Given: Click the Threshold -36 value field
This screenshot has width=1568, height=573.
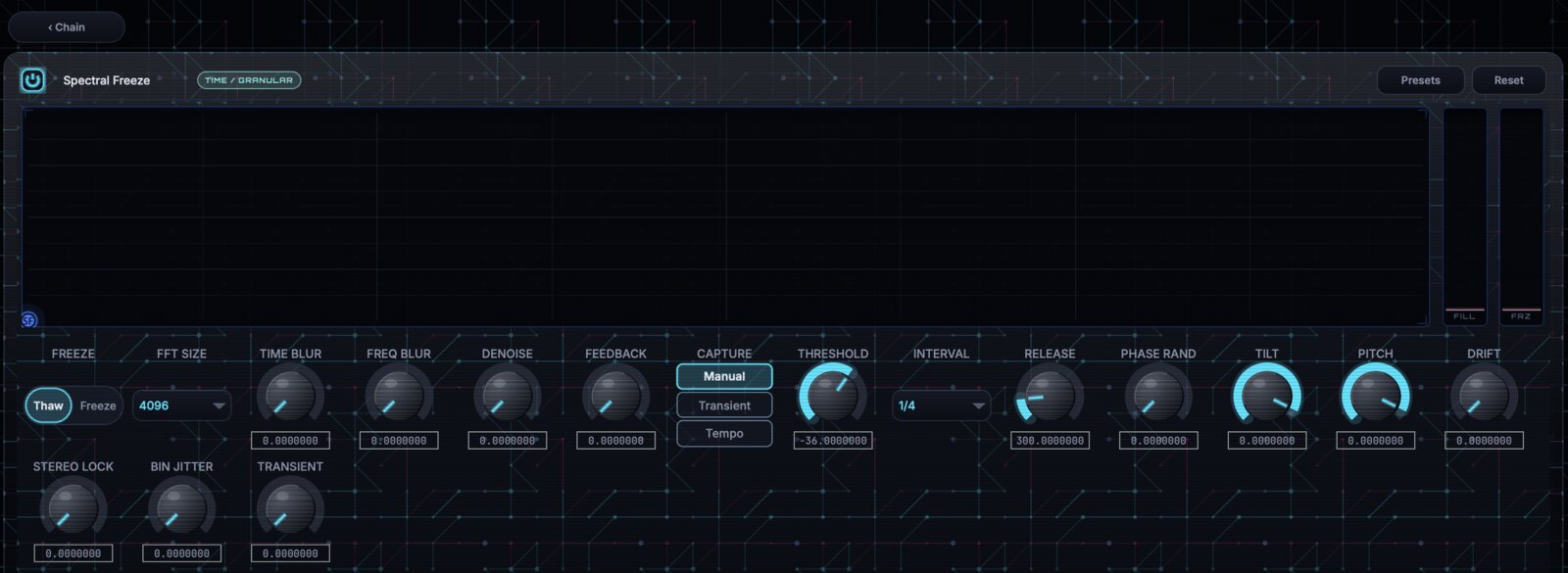Looking at the screenshot, I should click(x=833, y=441).
